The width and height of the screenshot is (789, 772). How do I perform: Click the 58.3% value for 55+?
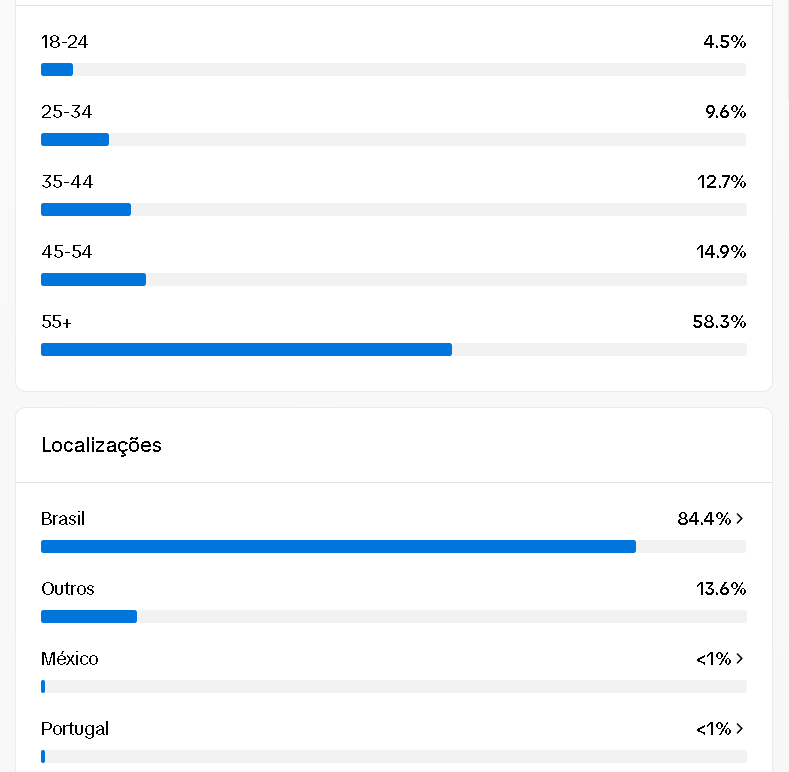[x=719, y=322]
